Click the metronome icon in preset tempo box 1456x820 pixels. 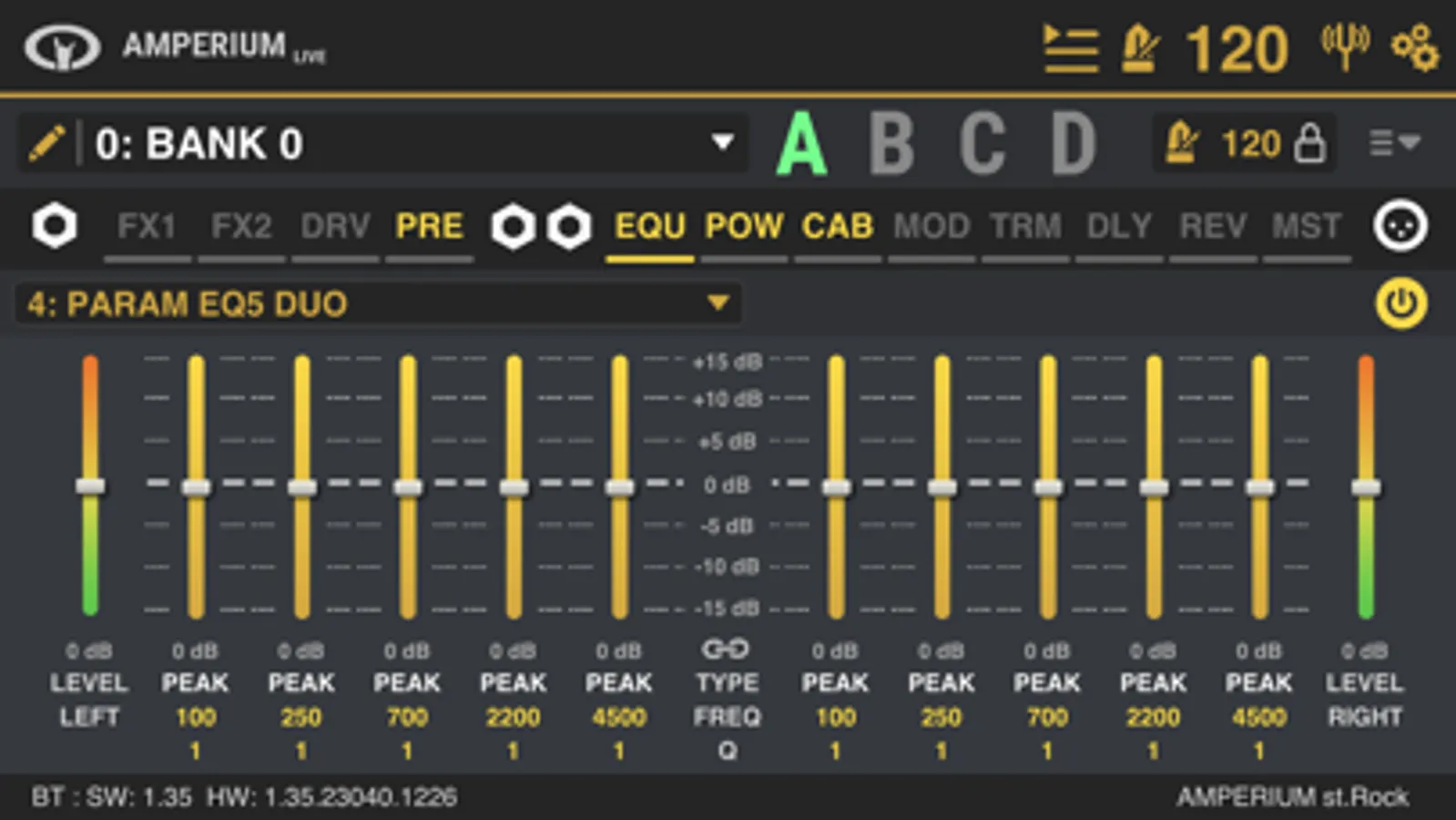coord(1182,143)
